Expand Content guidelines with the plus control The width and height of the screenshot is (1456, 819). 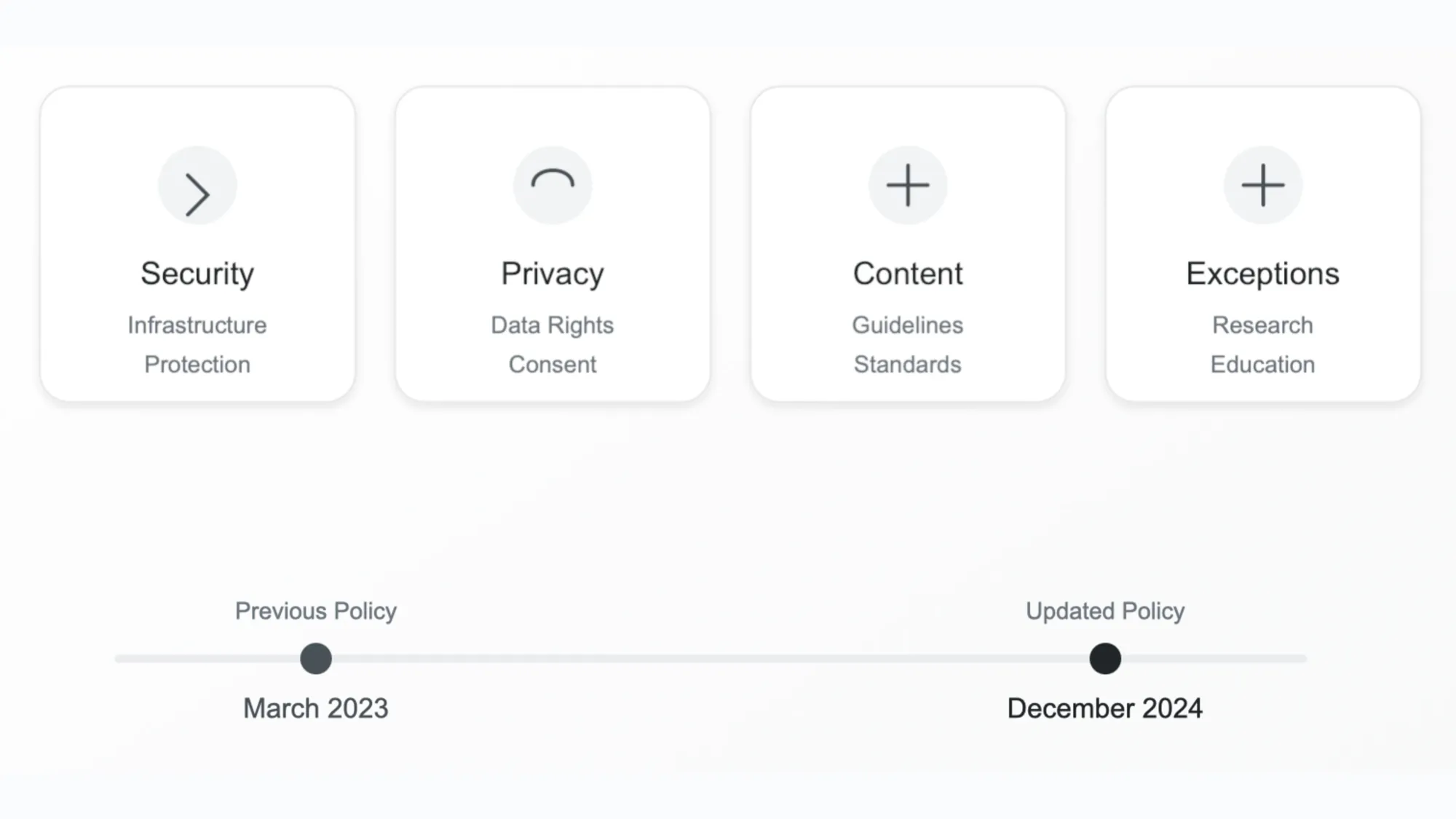click(907, 186)
